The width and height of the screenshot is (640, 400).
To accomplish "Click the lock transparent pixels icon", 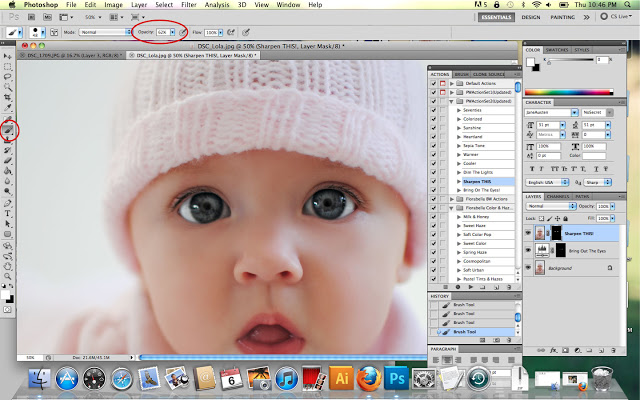I will click(x=541, y=219).
